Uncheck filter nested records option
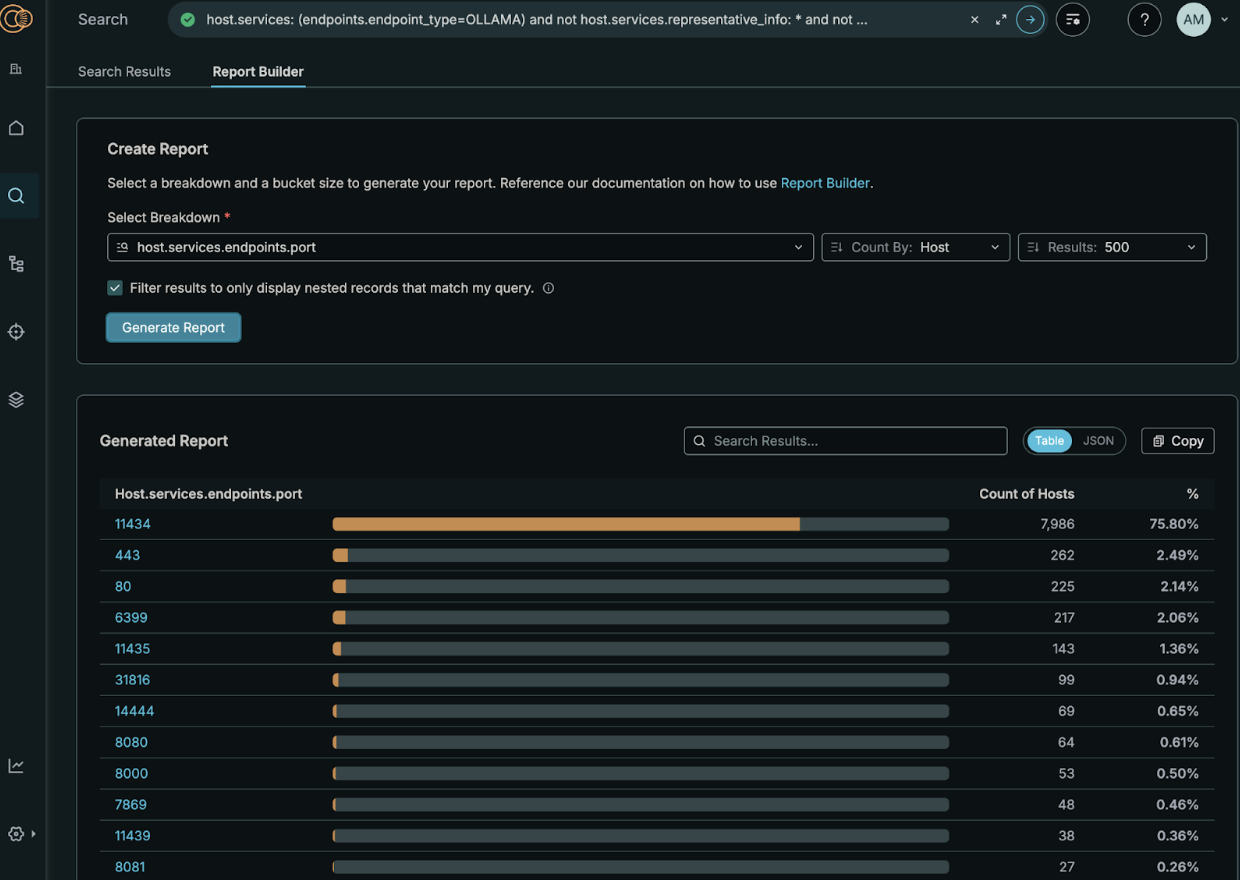The image size is (1240, 880). pyautogui.click(x=114, y=287)
